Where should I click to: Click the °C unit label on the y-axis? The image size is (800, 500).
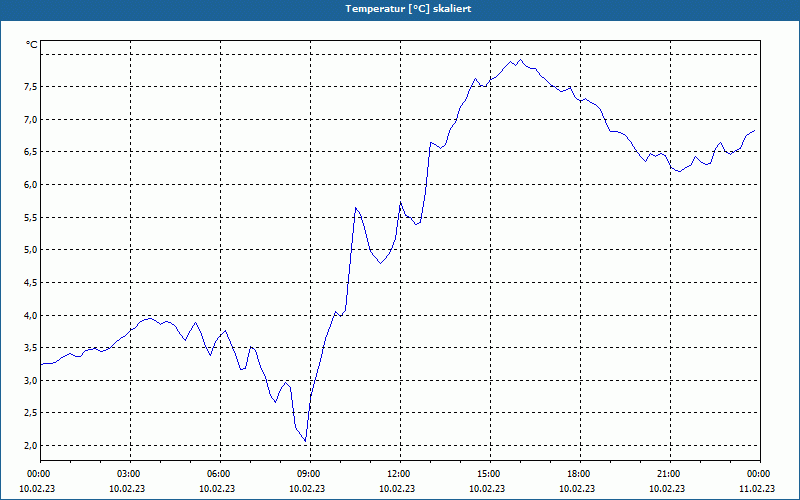click(32, 45)
